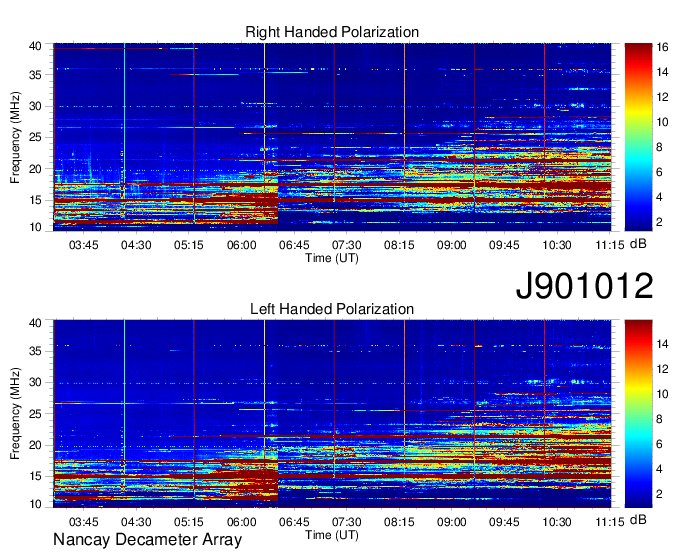Click Time (UT) label under right-handed plot
The width and height of the screenshot is (680, 552).
click(x=332, y=258)
